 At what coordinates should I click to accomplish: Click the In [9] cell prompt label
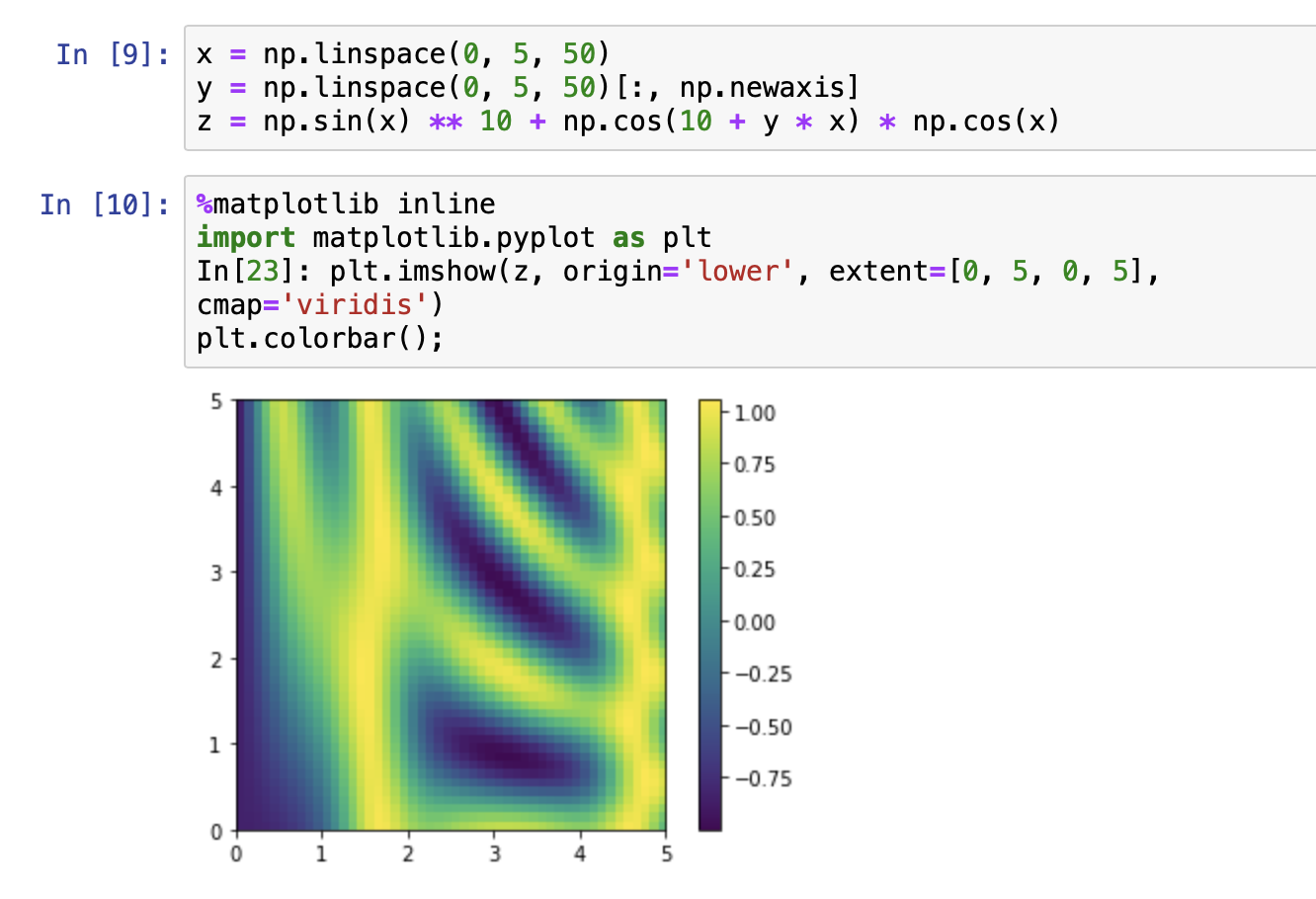pos(113,53)
